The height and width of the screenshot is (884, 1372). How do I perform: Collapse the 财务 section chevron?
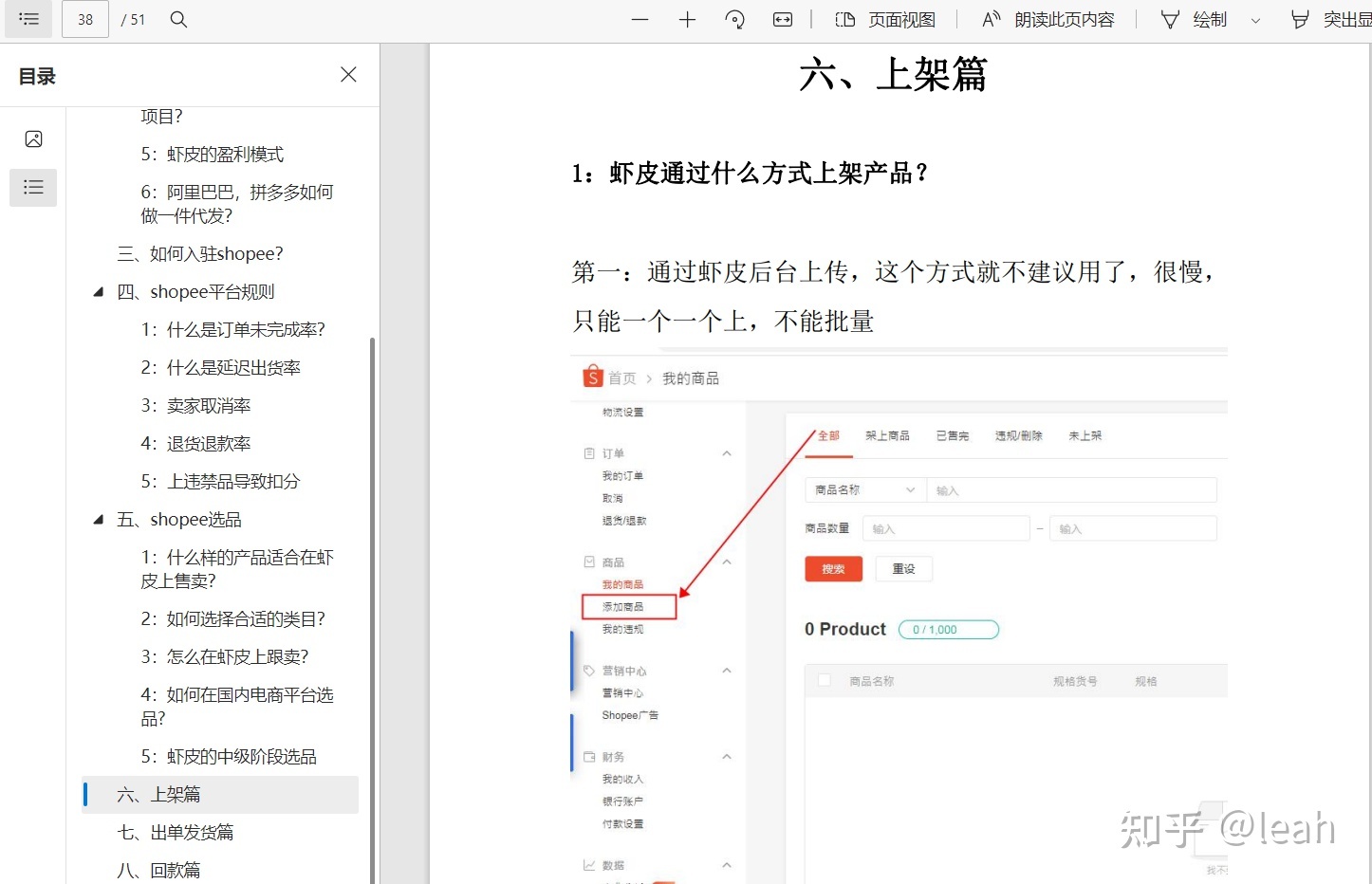pyautogui.click(x=727, y=757)
